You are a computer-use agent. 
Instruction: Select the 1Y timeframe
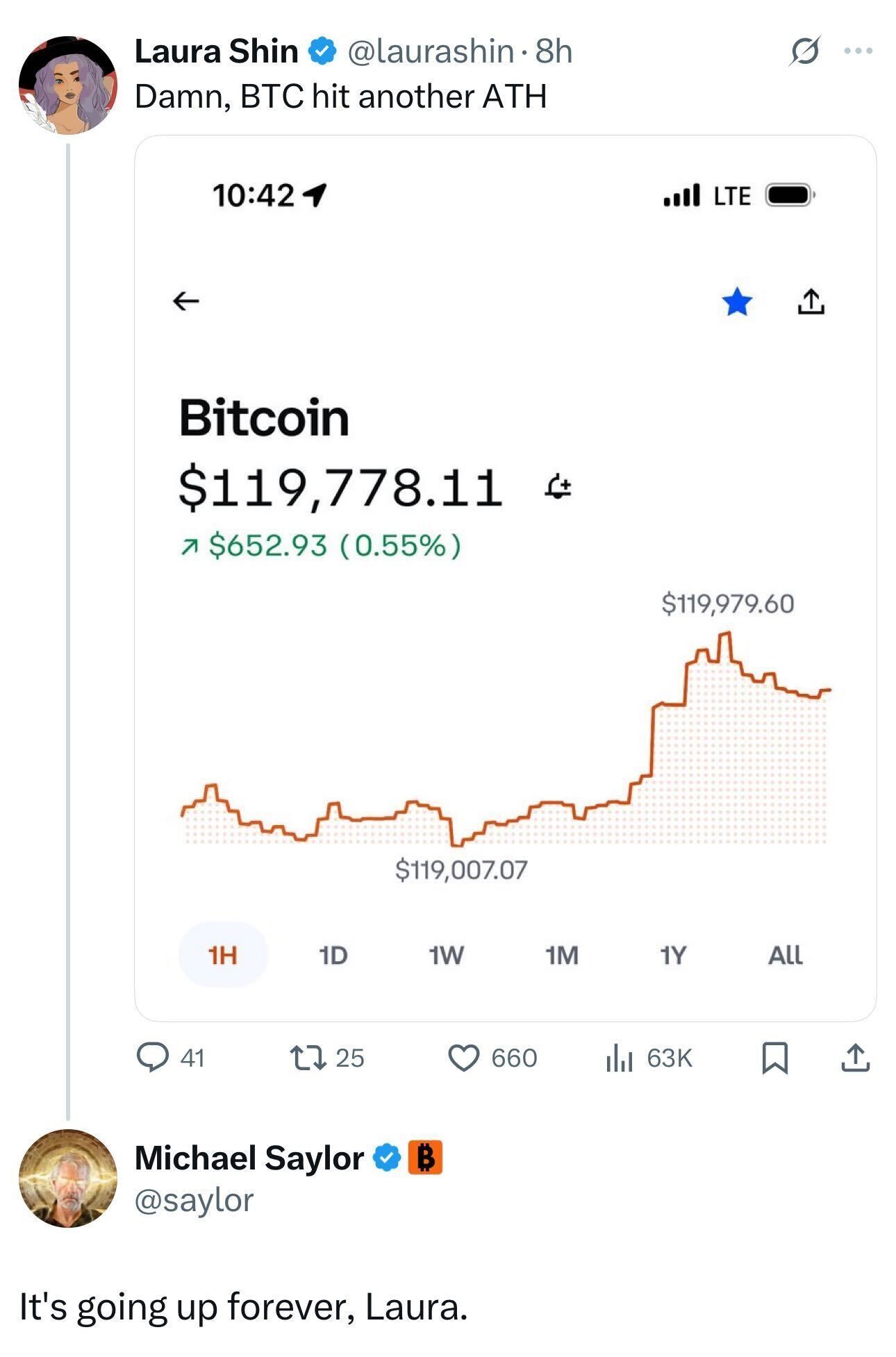point(672,955)
